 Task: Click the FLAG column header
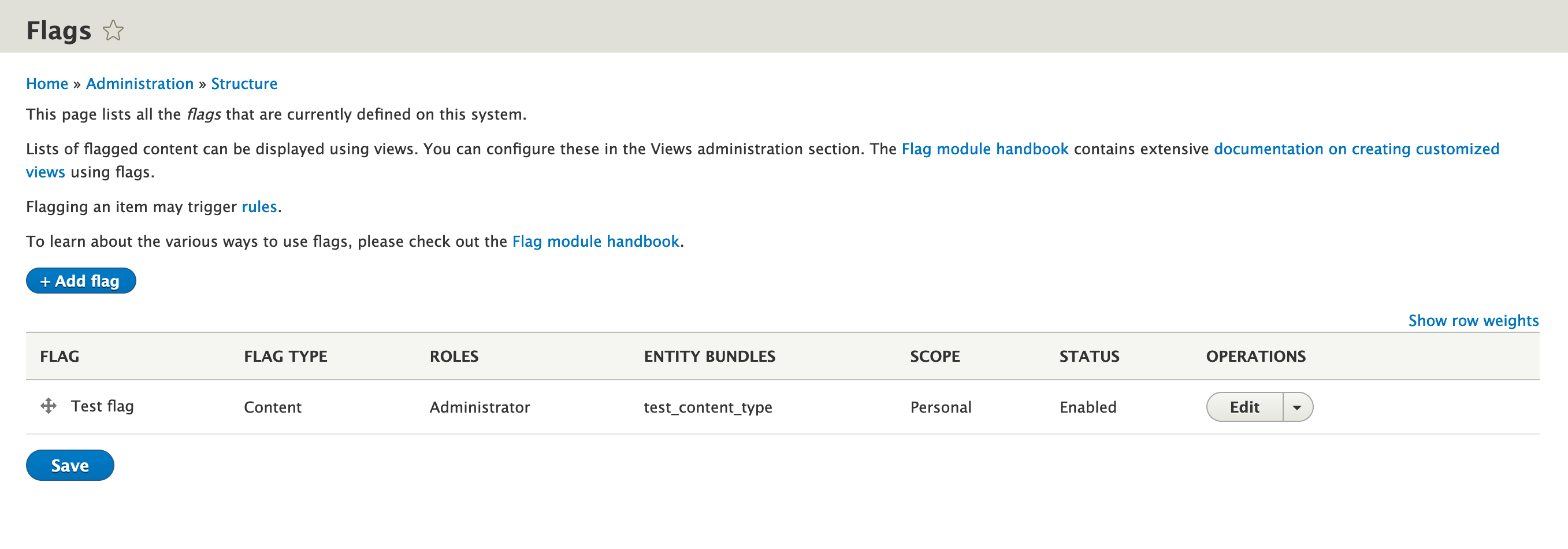pyautogui.click(x=60, y=356)
